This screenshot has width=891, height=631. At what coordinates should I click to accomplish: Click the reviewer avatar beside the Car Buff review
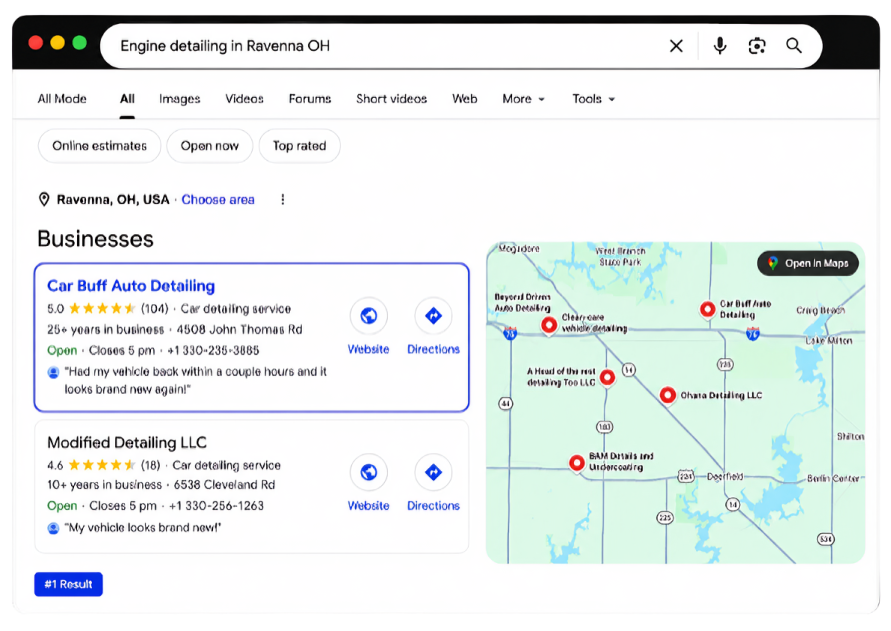pos(53,372)
